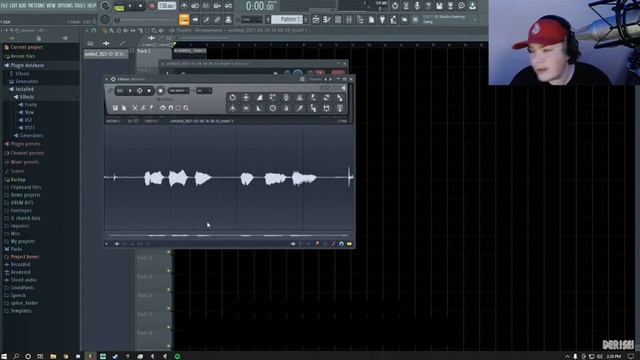Click the main time display
Screen dimensions: 640x360
[260, 6]
